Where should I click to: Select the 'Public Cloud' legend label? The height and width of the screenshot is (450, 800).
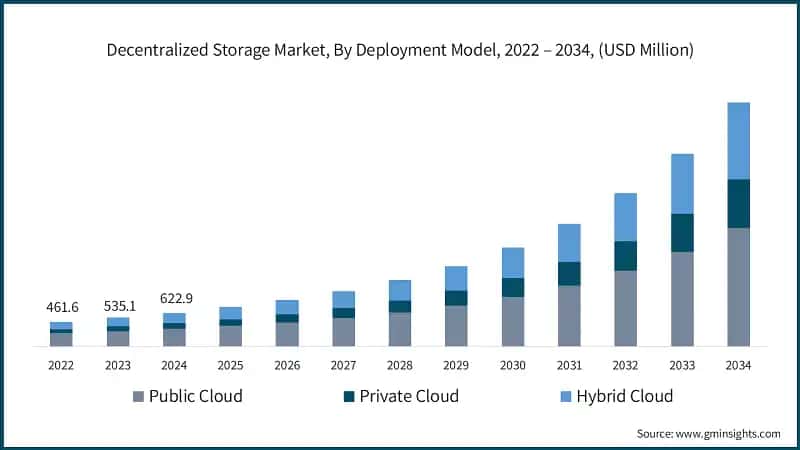[196, 396]
